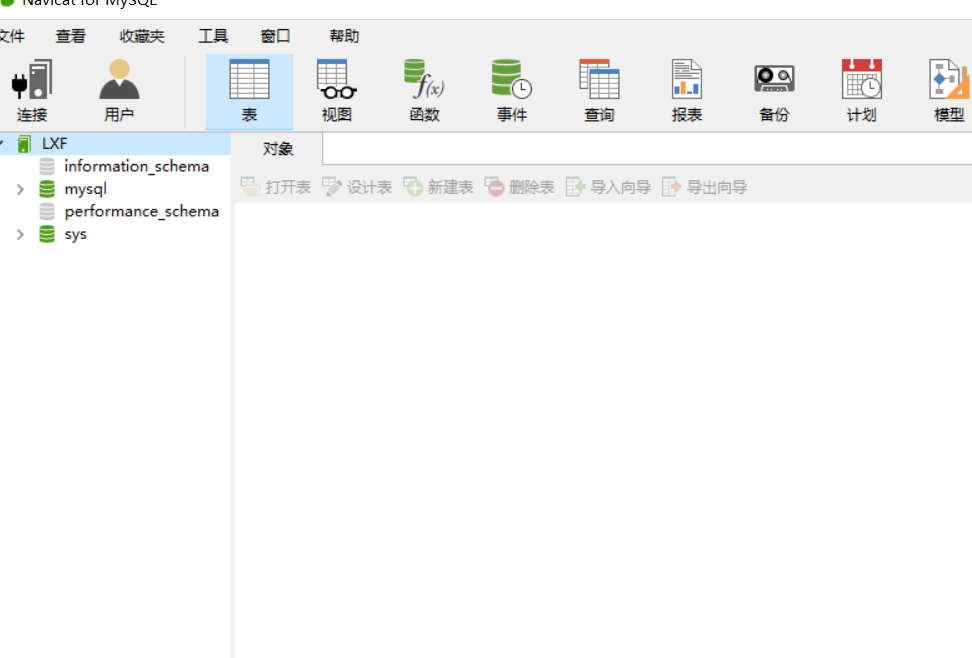Click the 导入向导 (Import Wizard) button
972x658 pixels.
608,187
